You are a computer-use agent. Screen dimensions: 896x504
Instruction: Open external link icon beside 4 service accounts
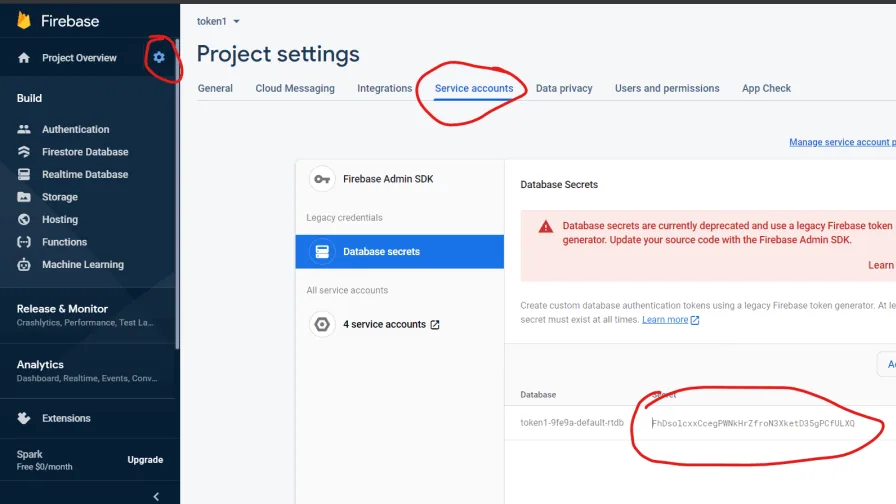(x=435, y=325)
